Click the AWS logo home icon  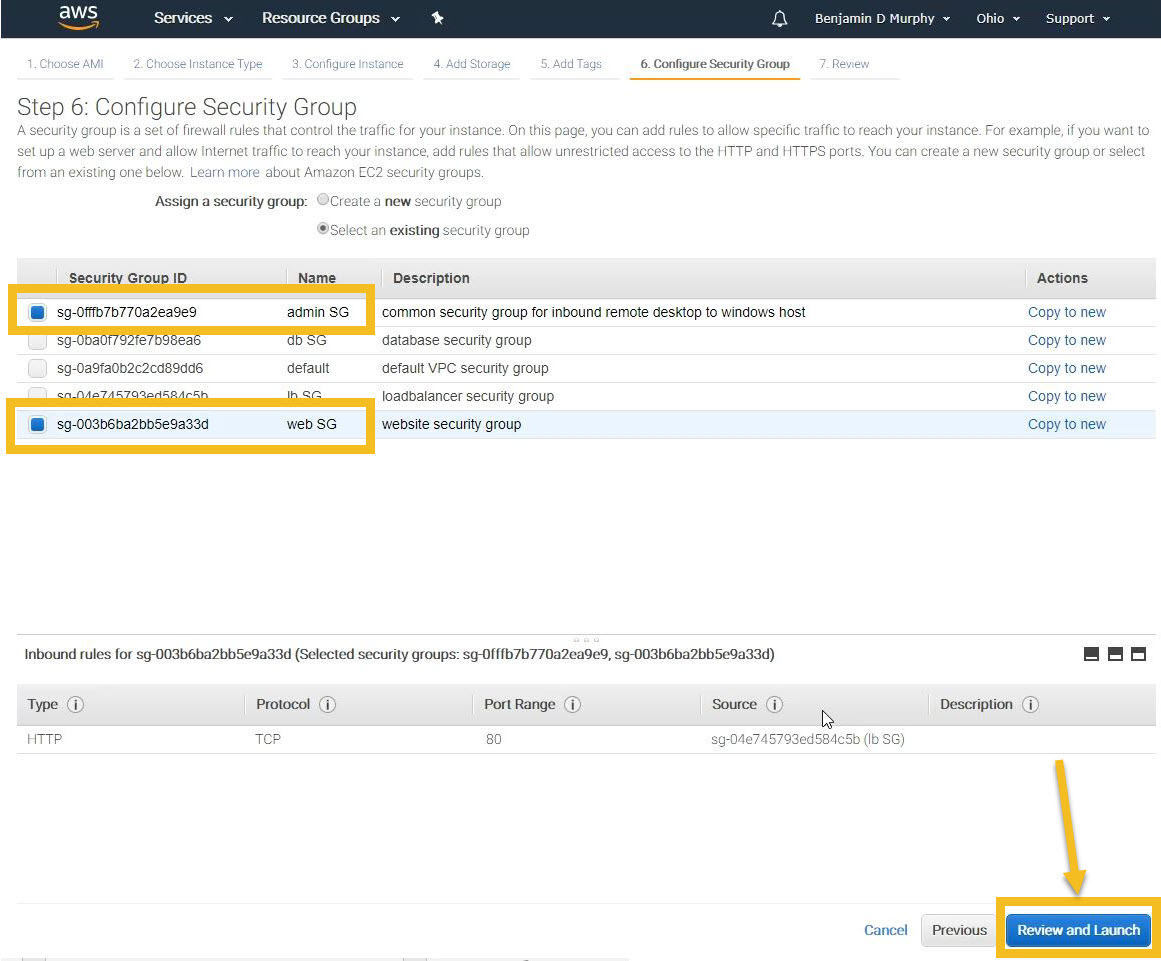coord(78,17)
